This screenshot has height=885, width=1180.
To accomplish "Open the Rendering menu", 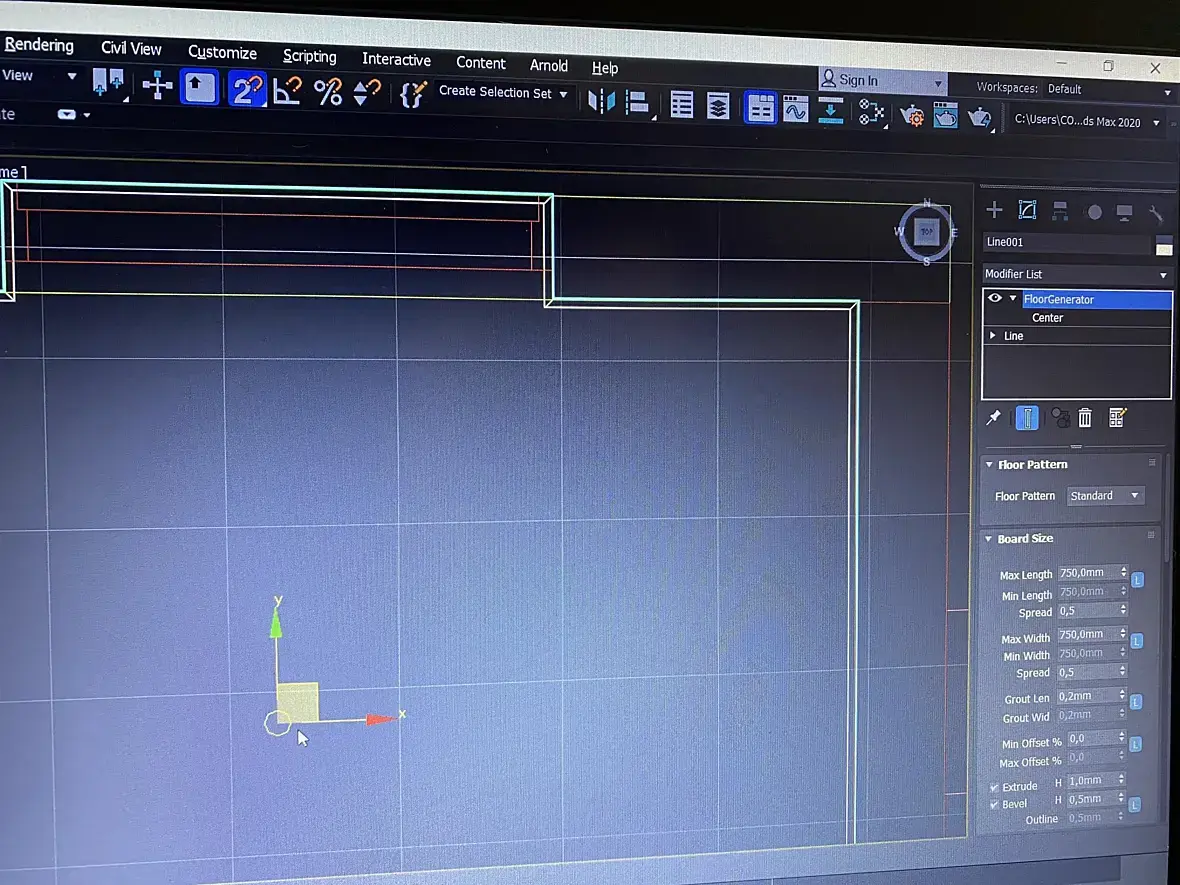I will 39,45.
